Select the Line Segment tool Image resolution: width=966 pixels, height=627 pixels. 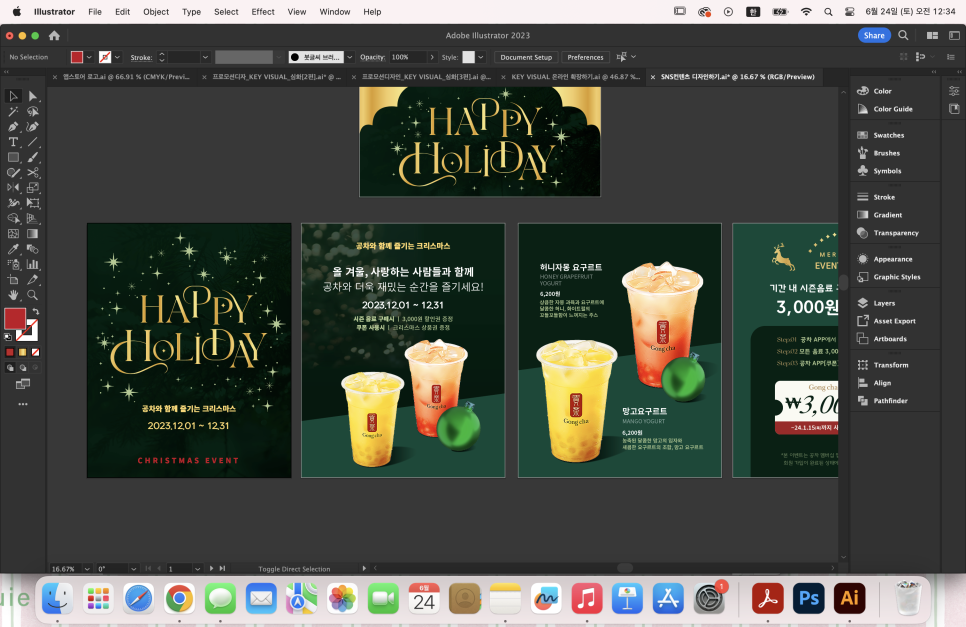pos(33,142)
